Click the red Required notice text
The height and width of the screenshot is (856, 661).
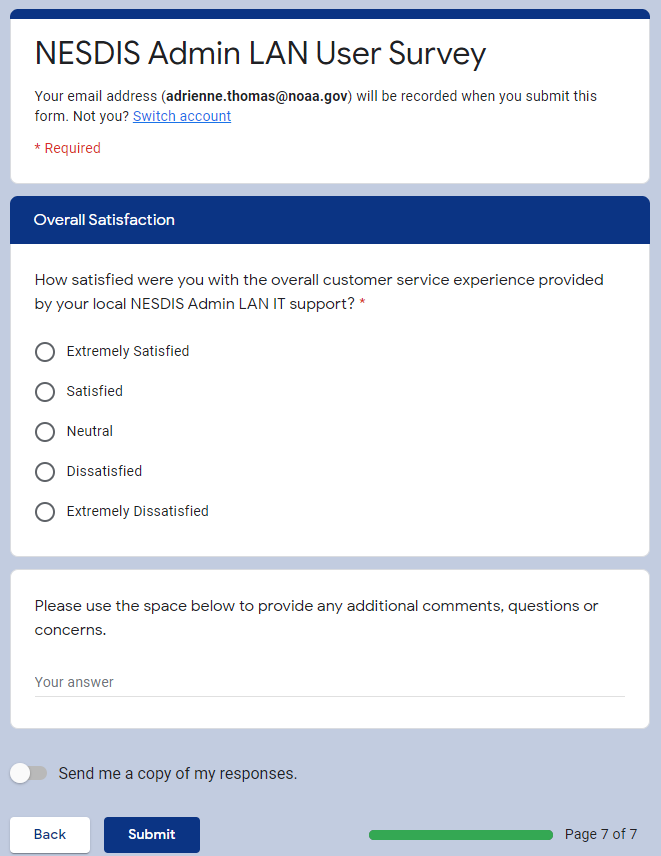click(x=68, y=148)
